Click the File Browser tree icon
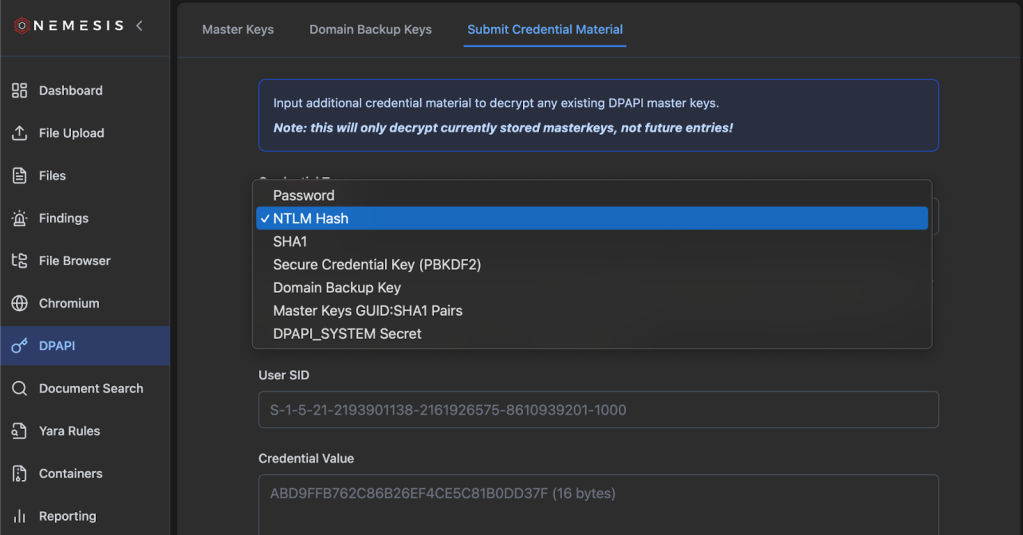Image resolution: width=1023 pixels, height=535 pixels. [19, 261]
